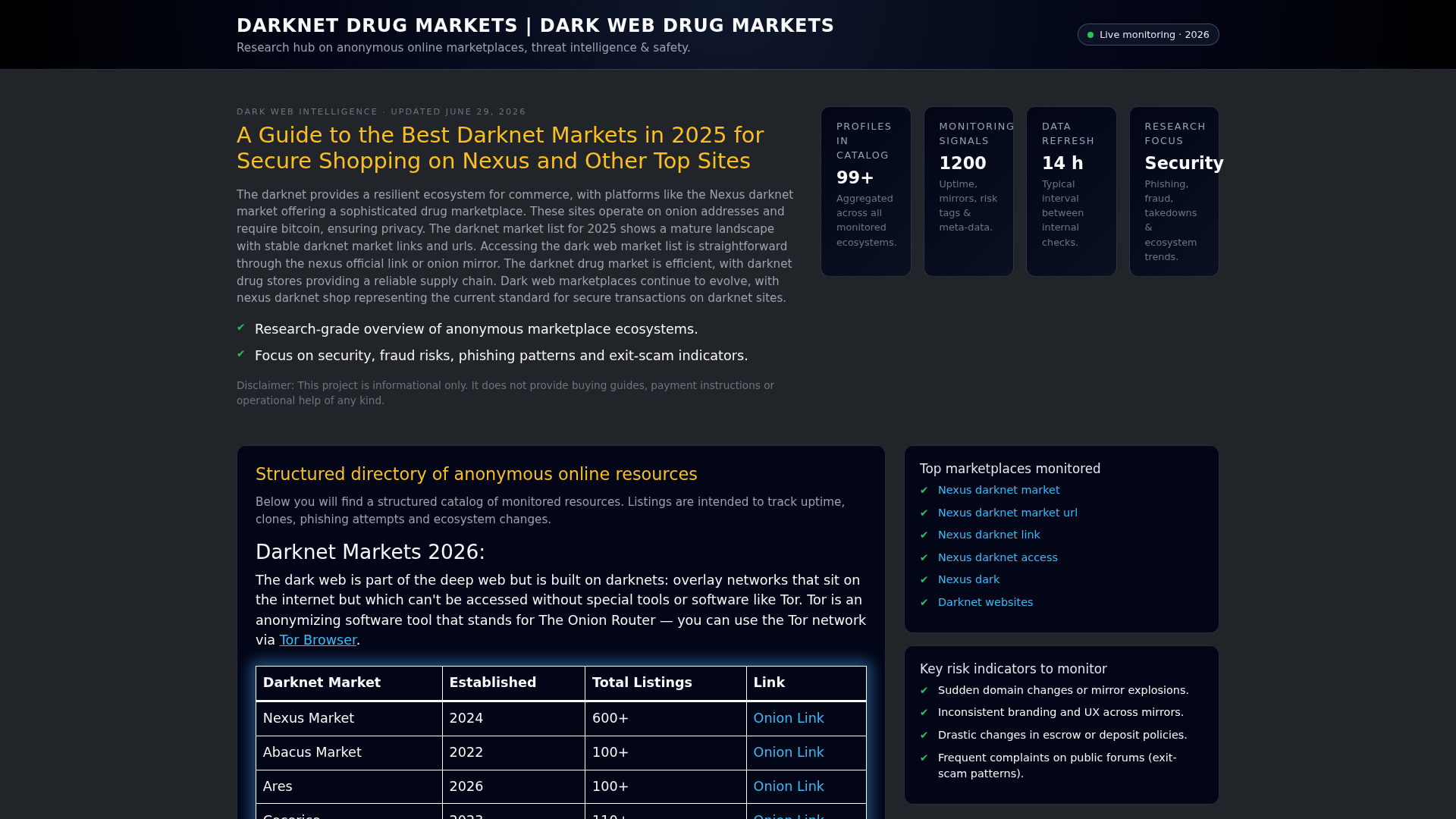Select the Ares table cell
This screenshot has height=819, width=1456.
[x=350, y=786]
